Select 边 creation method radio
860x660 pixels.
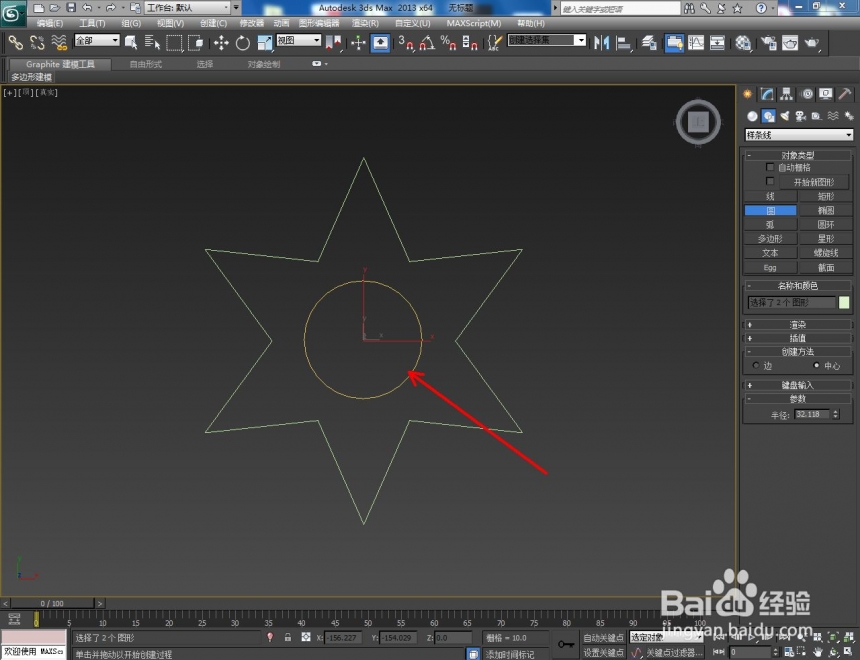(756, 365)
